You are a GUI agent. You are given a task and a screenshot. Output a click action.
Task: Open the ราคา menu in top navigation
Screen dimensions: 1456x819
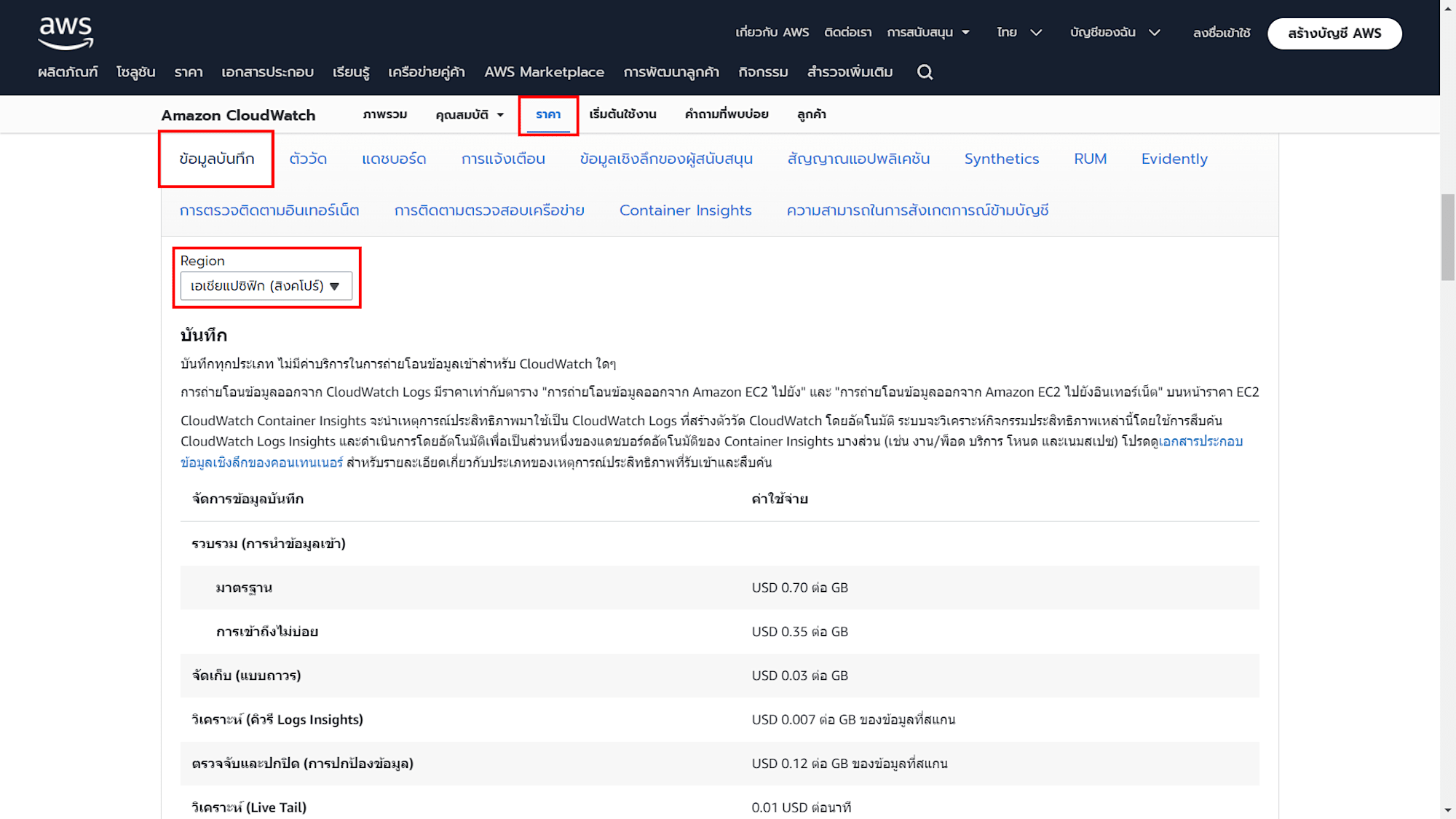point(189,72)
